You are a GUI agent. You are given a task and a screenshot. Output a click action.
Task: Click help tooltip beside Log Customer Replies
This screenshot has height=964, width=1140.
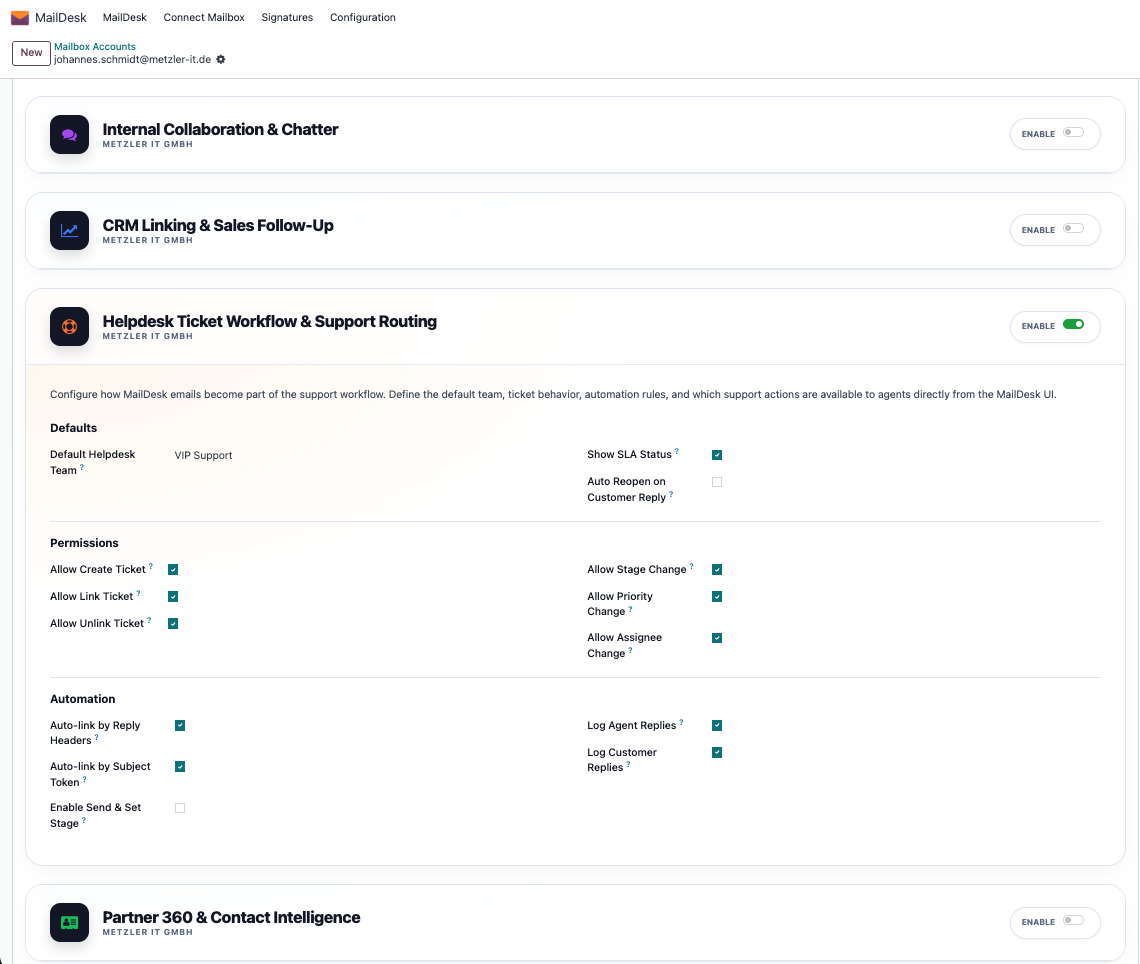(x=628, y=765)
